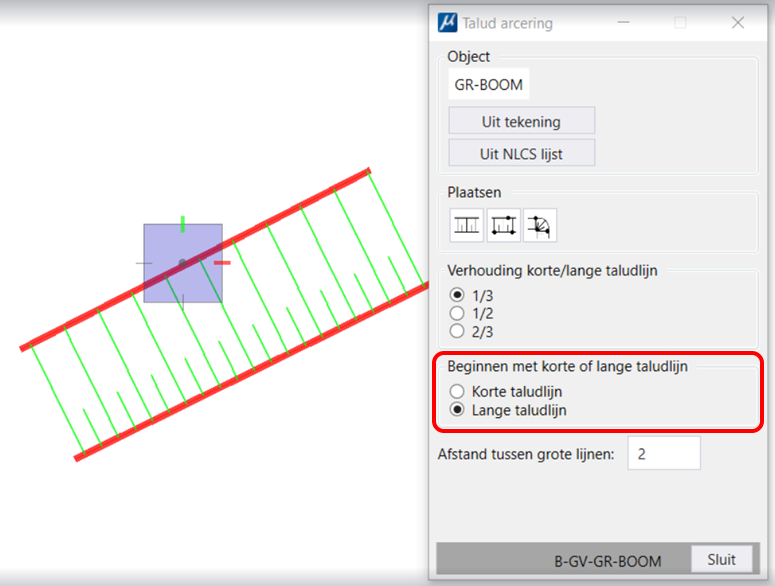Close the Talud arcering window
The width and height of the screenshot is (775, 586).
738,23
